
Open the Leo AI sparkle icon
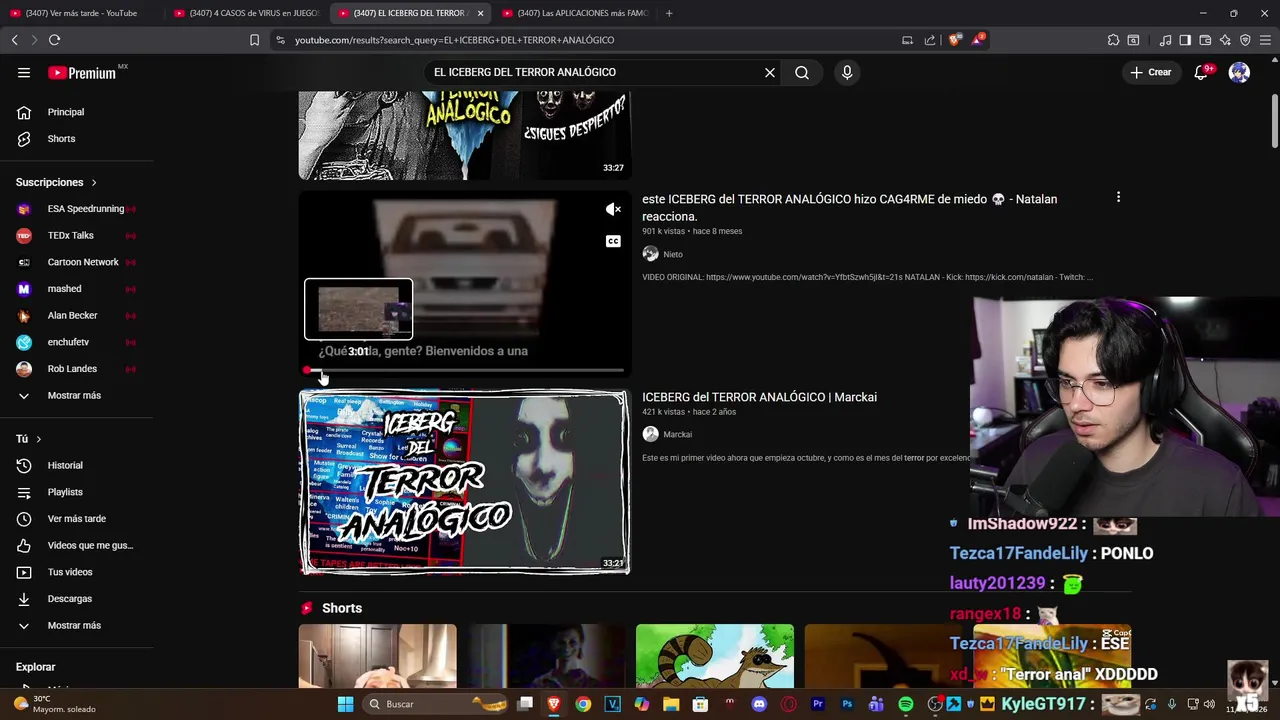tap(1225, 40)
